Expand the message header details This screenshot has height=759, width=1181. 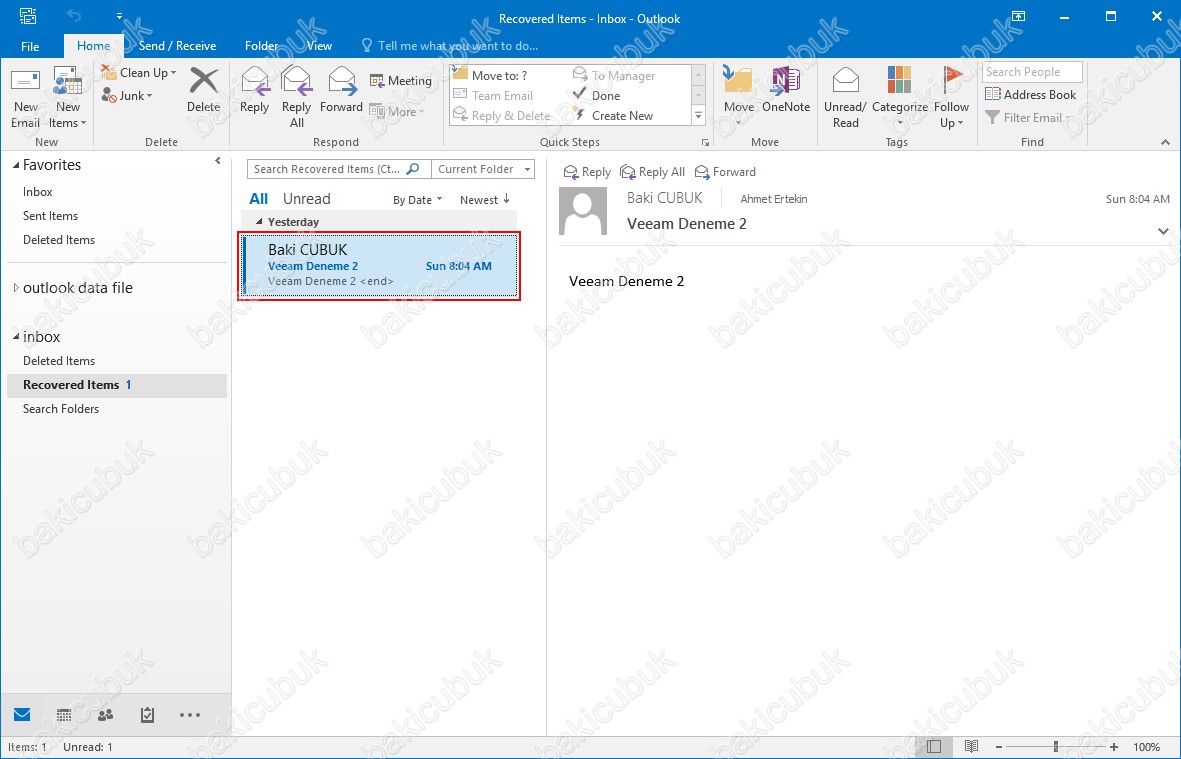pyautogui.click(x=1164, y=231)
